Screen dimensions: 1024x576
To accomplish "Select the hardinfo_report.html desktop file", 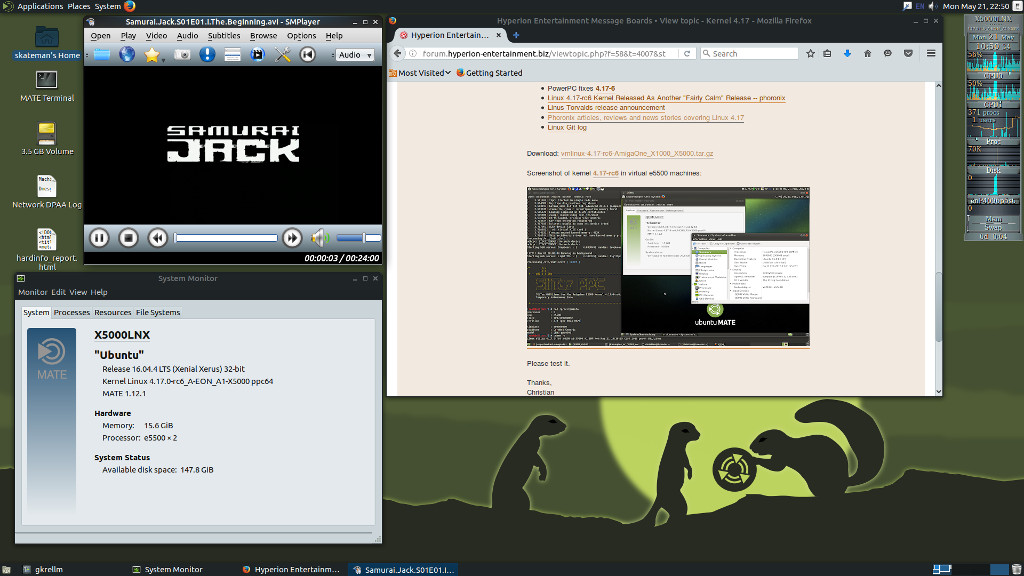I will [46, 249].
